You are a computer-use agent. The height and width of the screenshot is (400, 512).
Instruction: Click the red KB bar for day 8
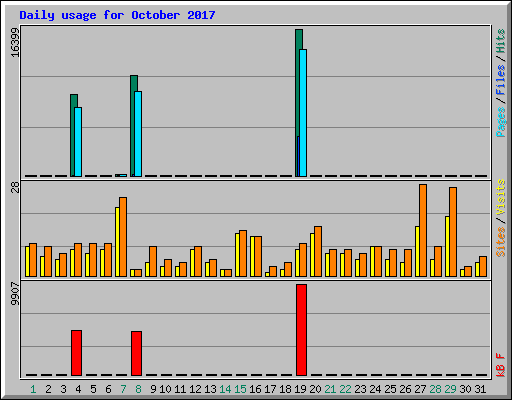[136, 353]
